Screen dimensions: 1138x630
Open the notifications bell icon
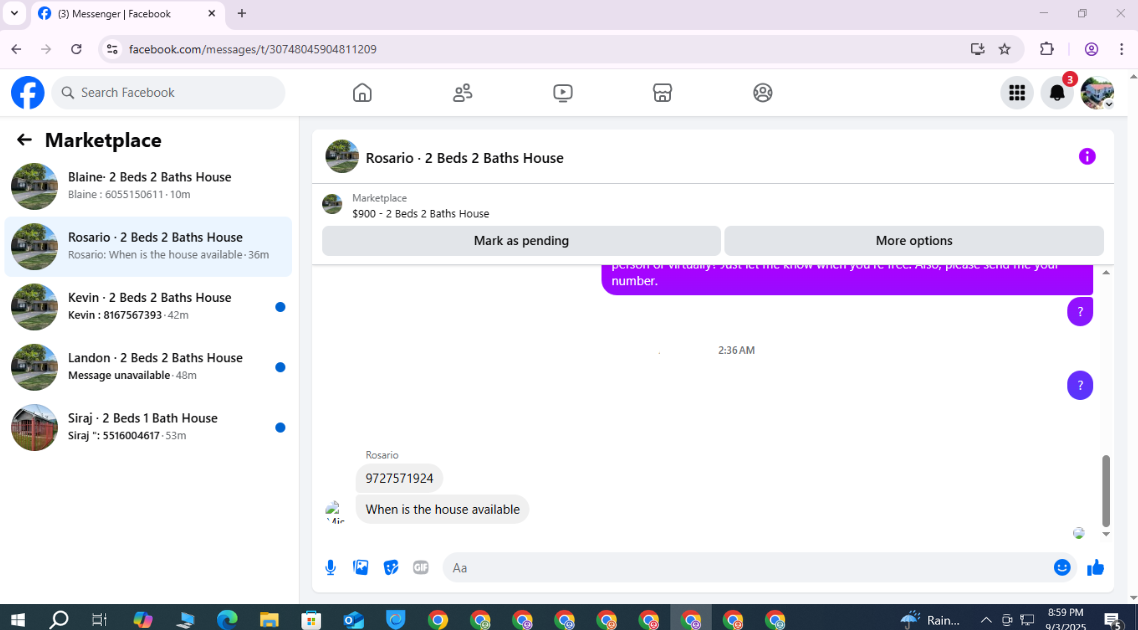click(x=1057, y=93)
